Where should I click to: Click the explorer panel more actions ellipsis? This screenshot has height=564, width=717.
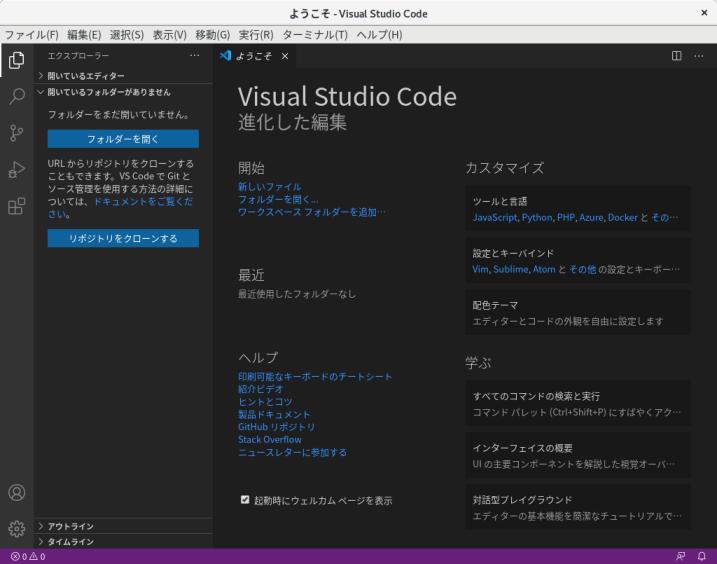[x=194, y=55]
